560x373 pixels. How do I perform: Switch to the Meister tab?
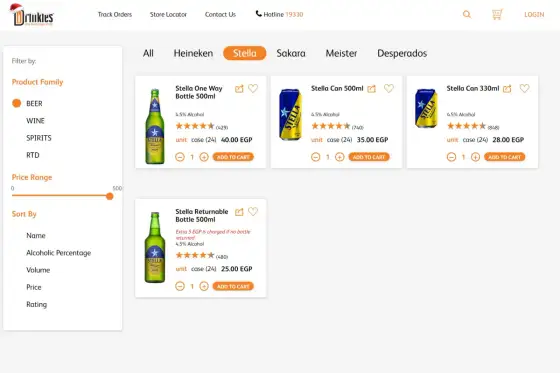341,53
